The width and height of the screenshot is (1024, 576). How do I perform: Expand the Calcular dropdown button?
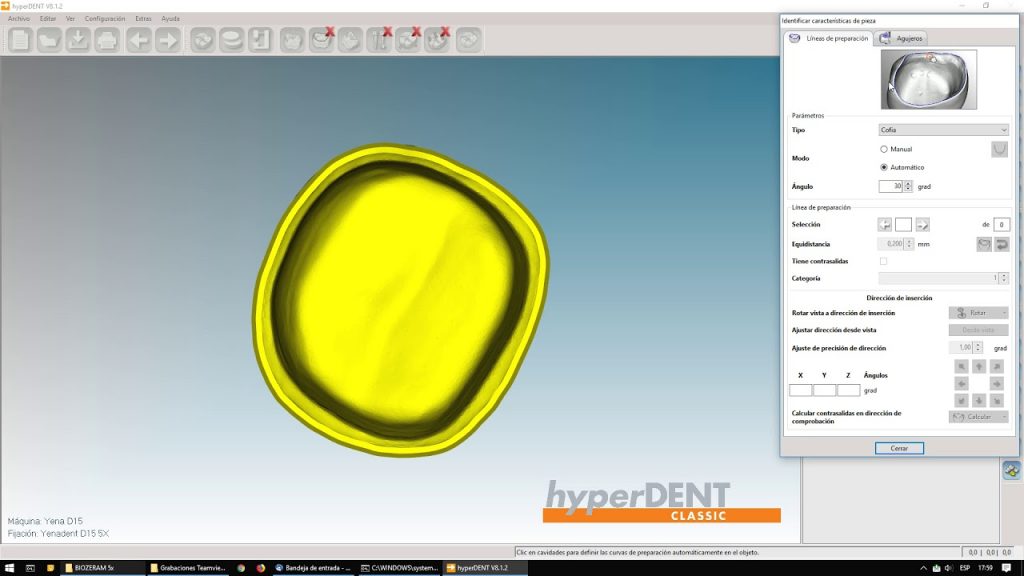(x=978, y=416)
